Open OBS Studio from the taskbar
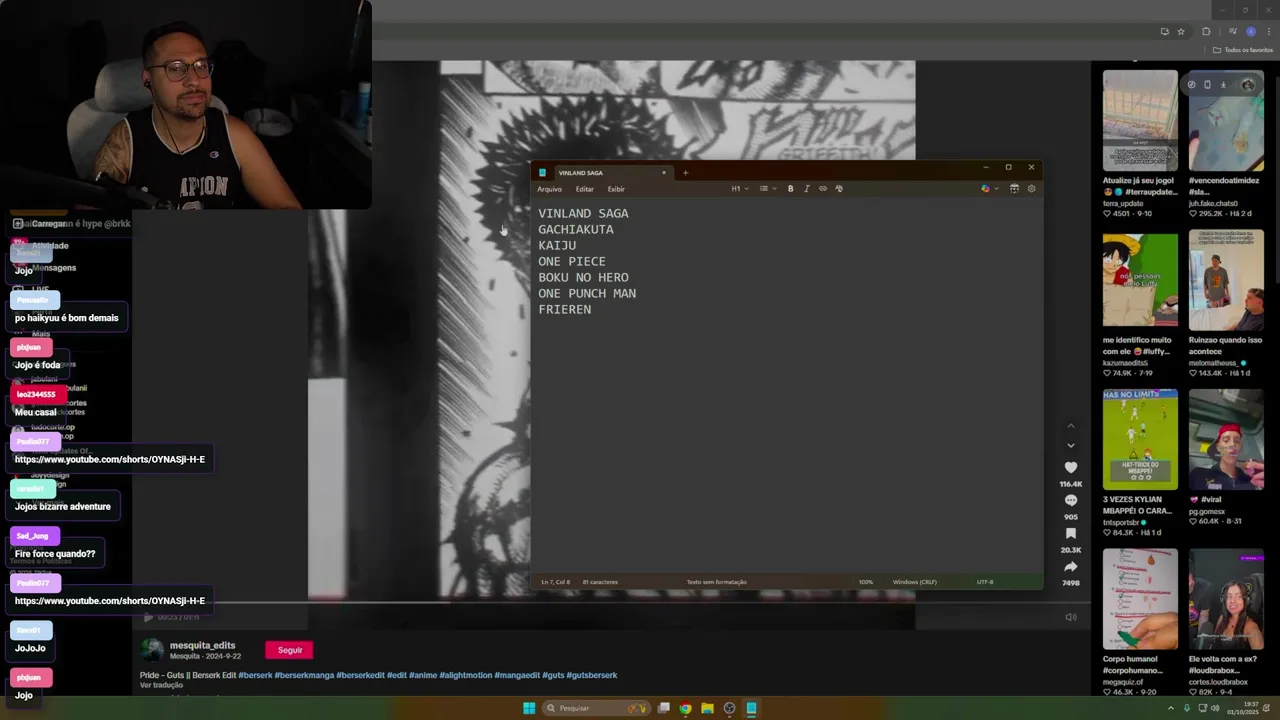Viewport: 1280px width, 720px height. pyautogui.click(x=729, y=708)
